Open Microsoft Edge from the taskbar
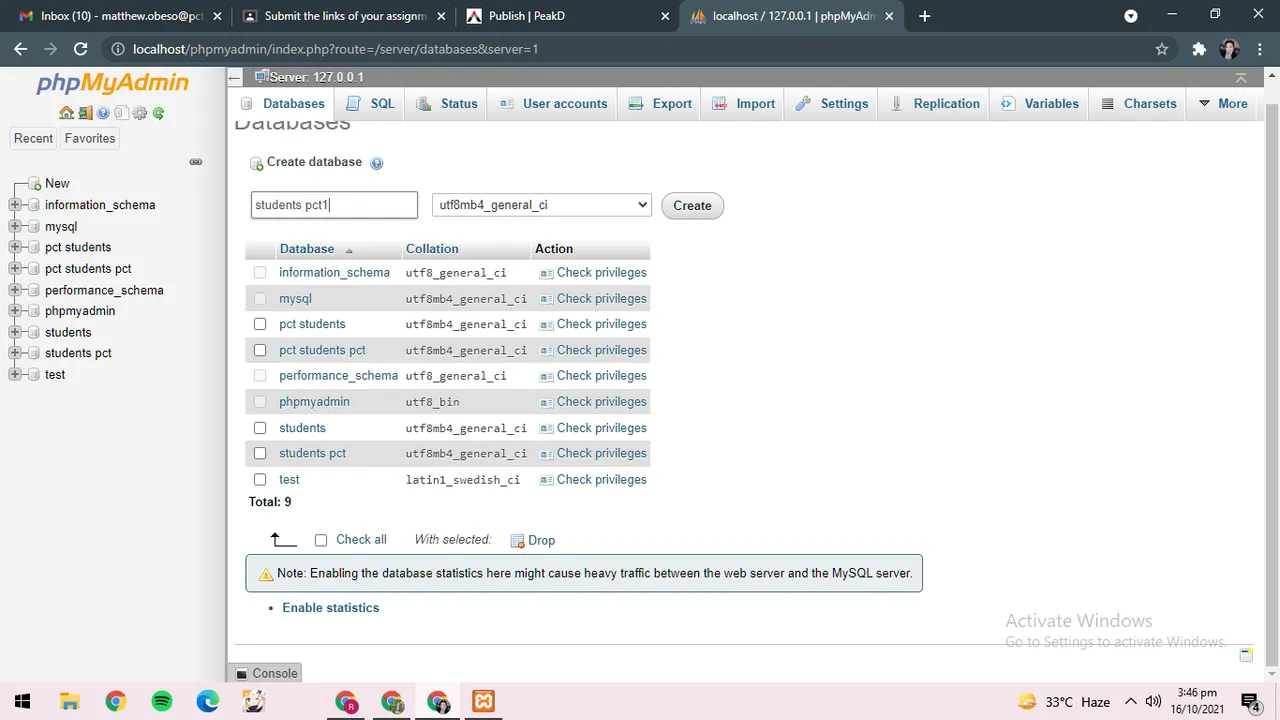The image size is (1280, 720). pyautogui.click(x=208, y=701)
